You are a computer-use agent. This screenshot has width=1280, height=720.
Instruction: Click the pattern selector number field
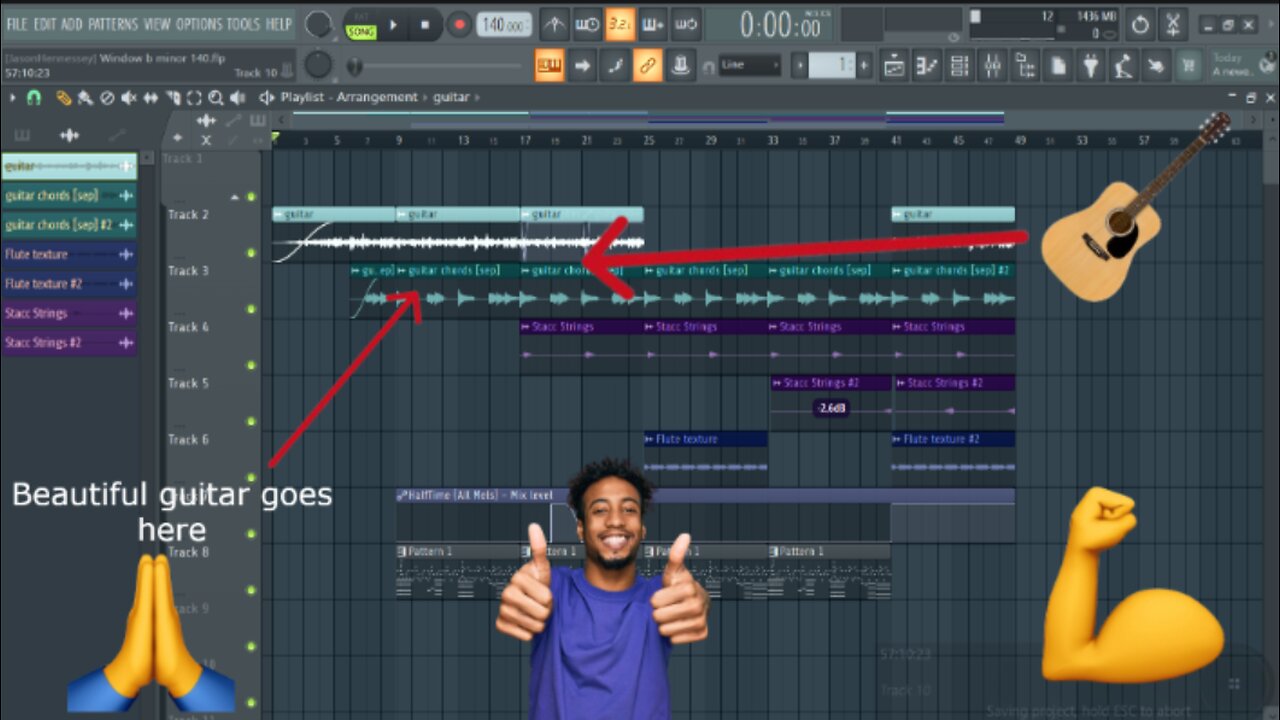(831, 67)
